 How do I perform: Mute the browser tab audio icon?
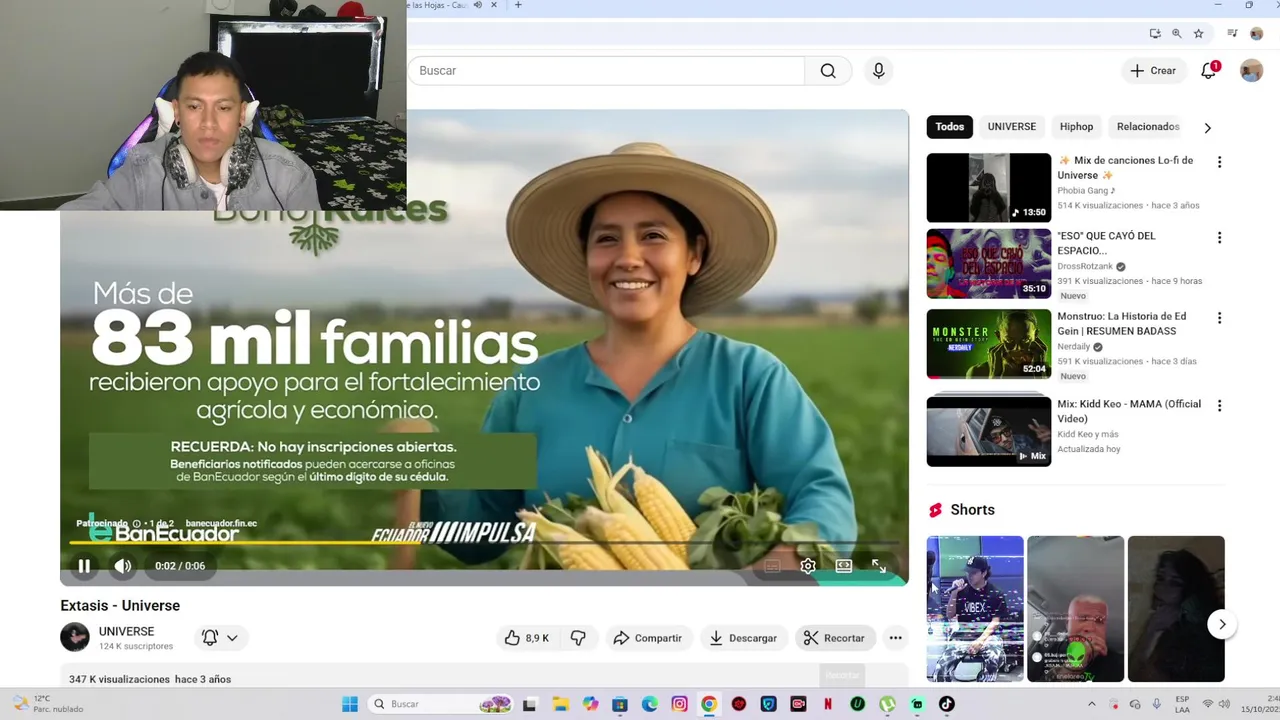coord(478,5)
